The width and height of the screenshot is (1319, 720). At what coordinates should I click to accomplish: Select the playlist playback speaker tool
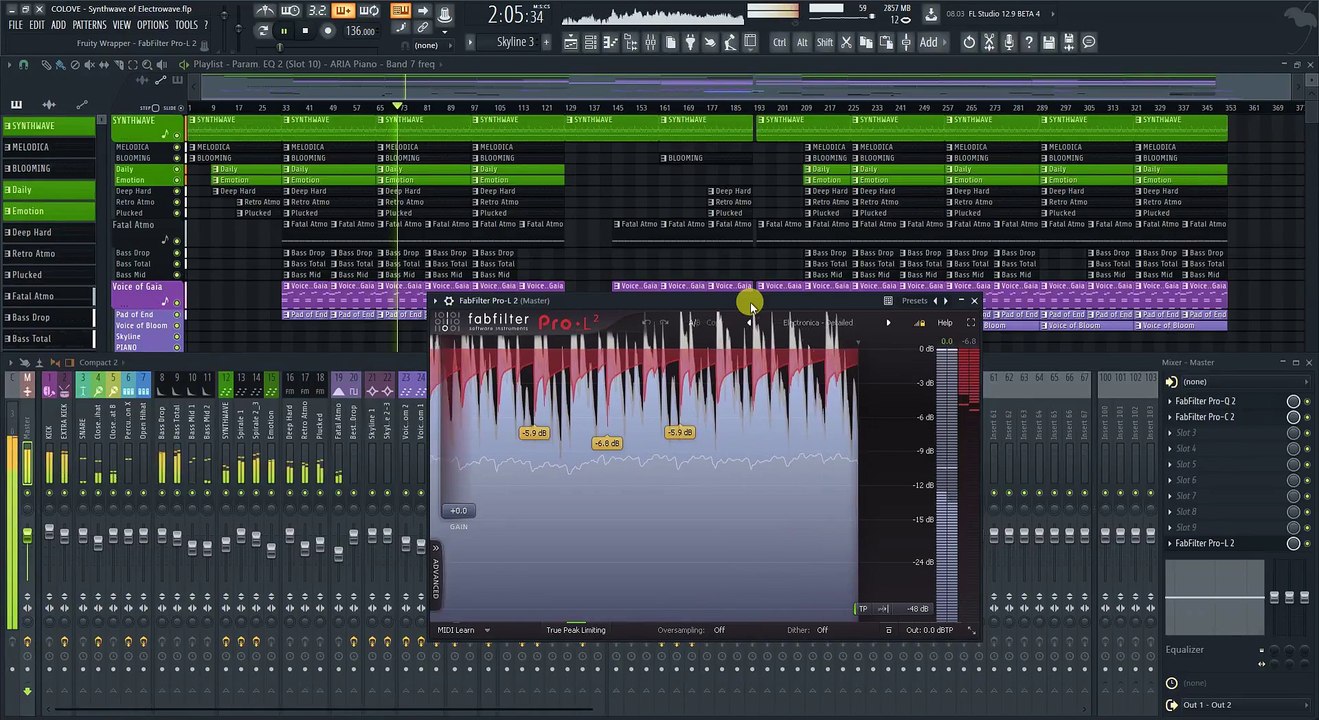pos(162,64)
